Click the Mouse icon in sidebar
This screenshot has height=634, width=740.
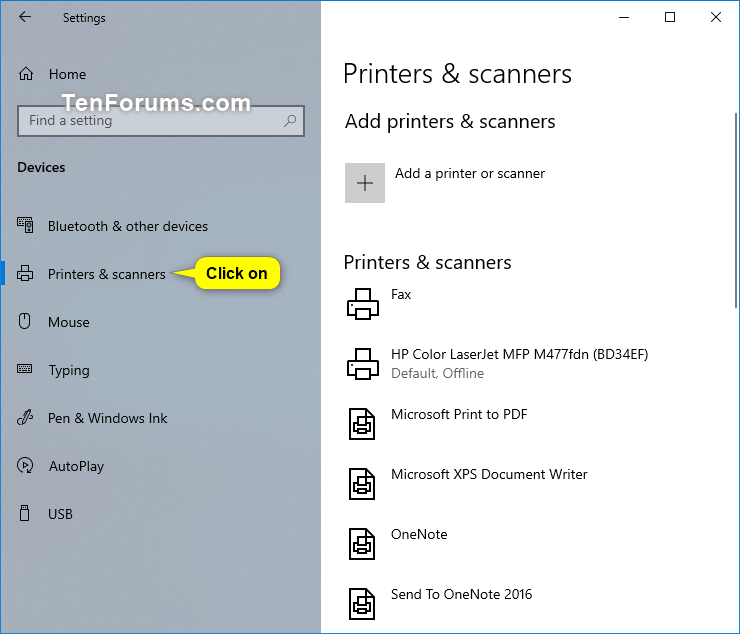point(24,321)
